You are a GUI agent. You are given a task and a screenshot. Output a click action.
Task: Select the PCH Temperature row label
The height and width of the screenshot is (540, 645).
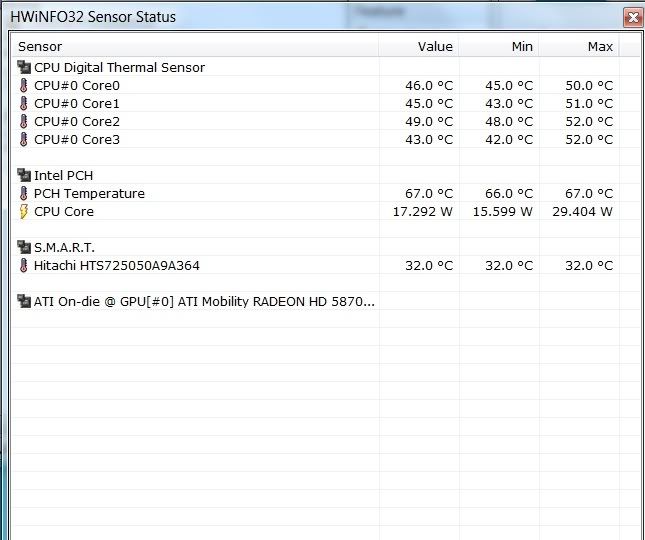click(x=89, y=194)
